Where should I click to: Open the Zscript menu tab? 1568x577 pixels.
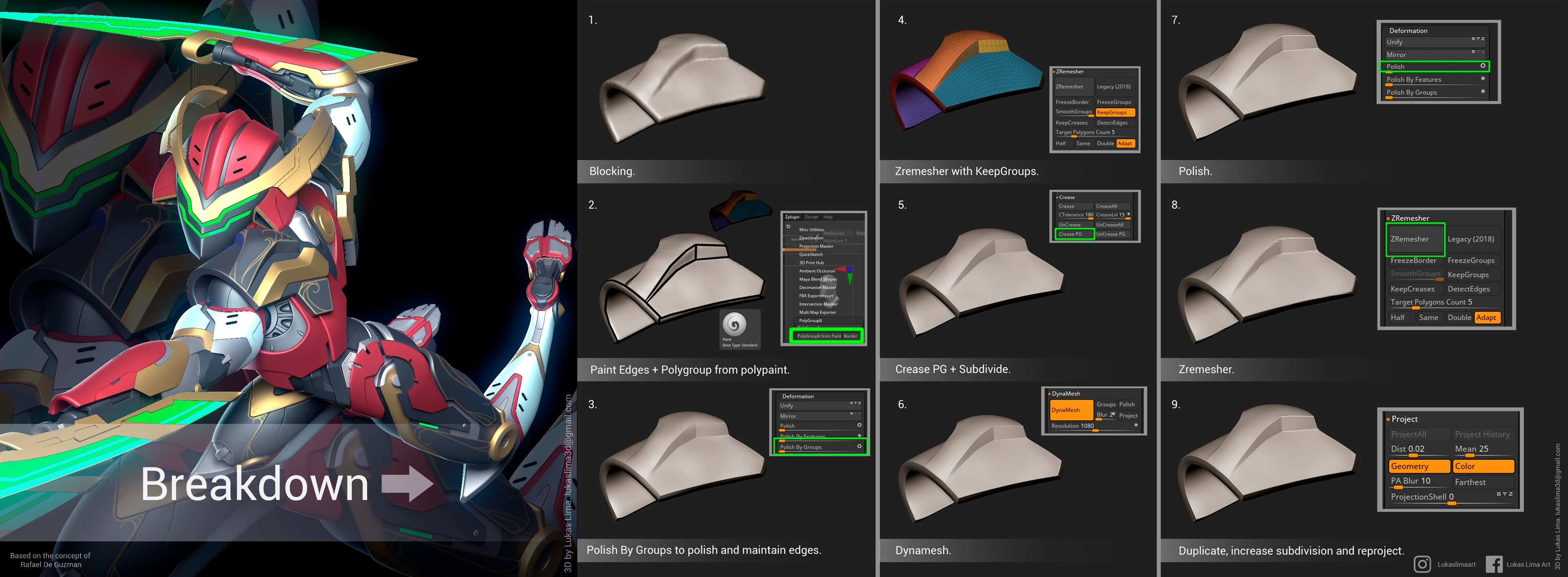pos(812,217)
